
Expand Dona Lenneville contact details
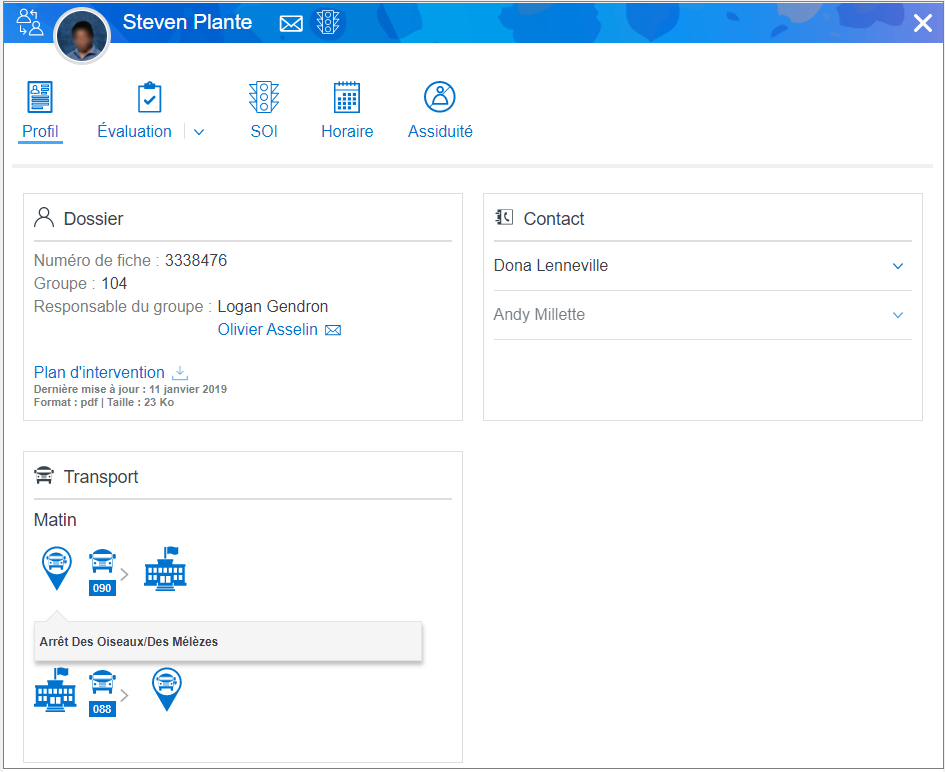point(897,266)
